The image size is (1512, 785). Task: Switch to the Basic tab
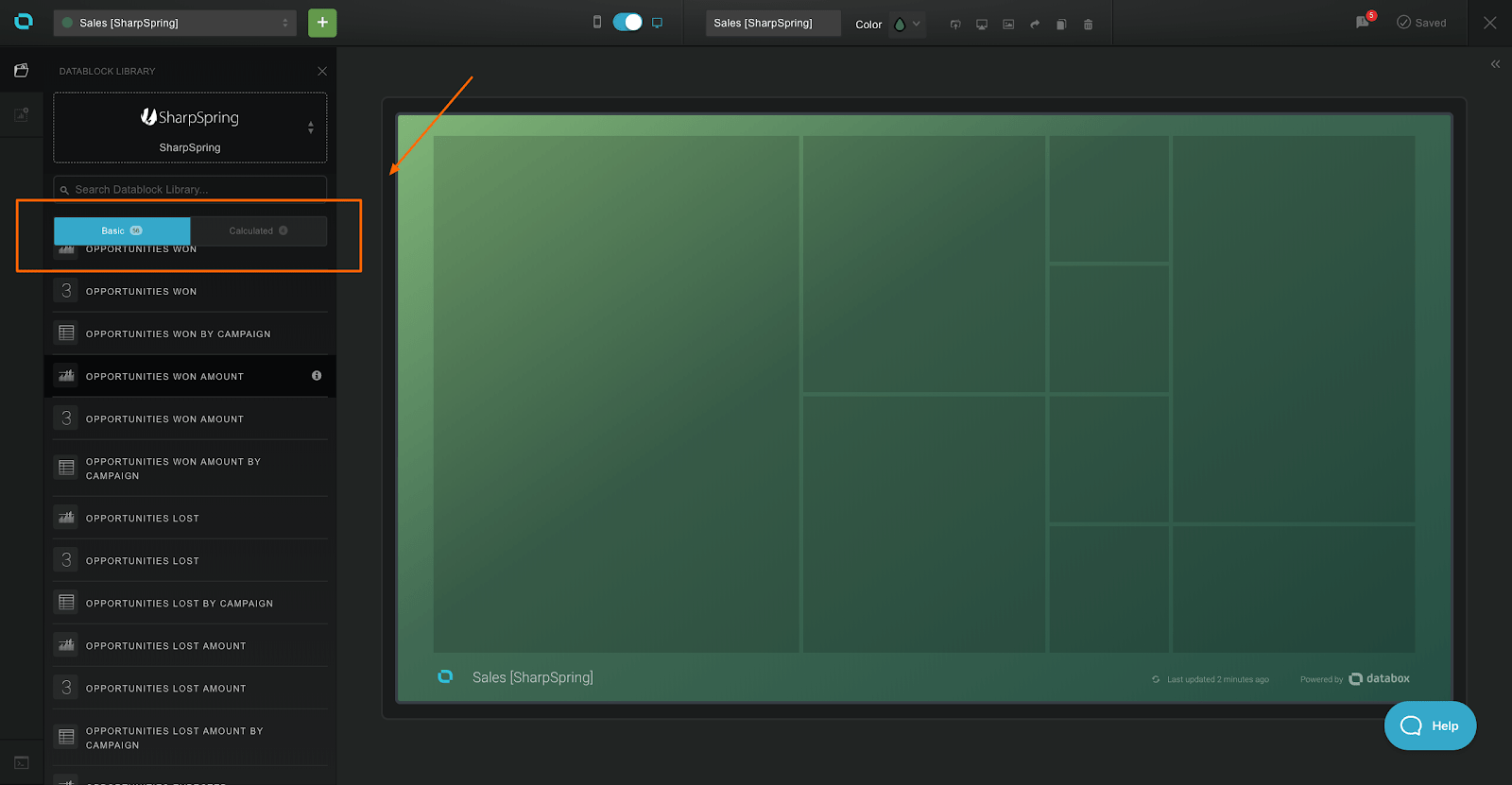pos(122,230)
